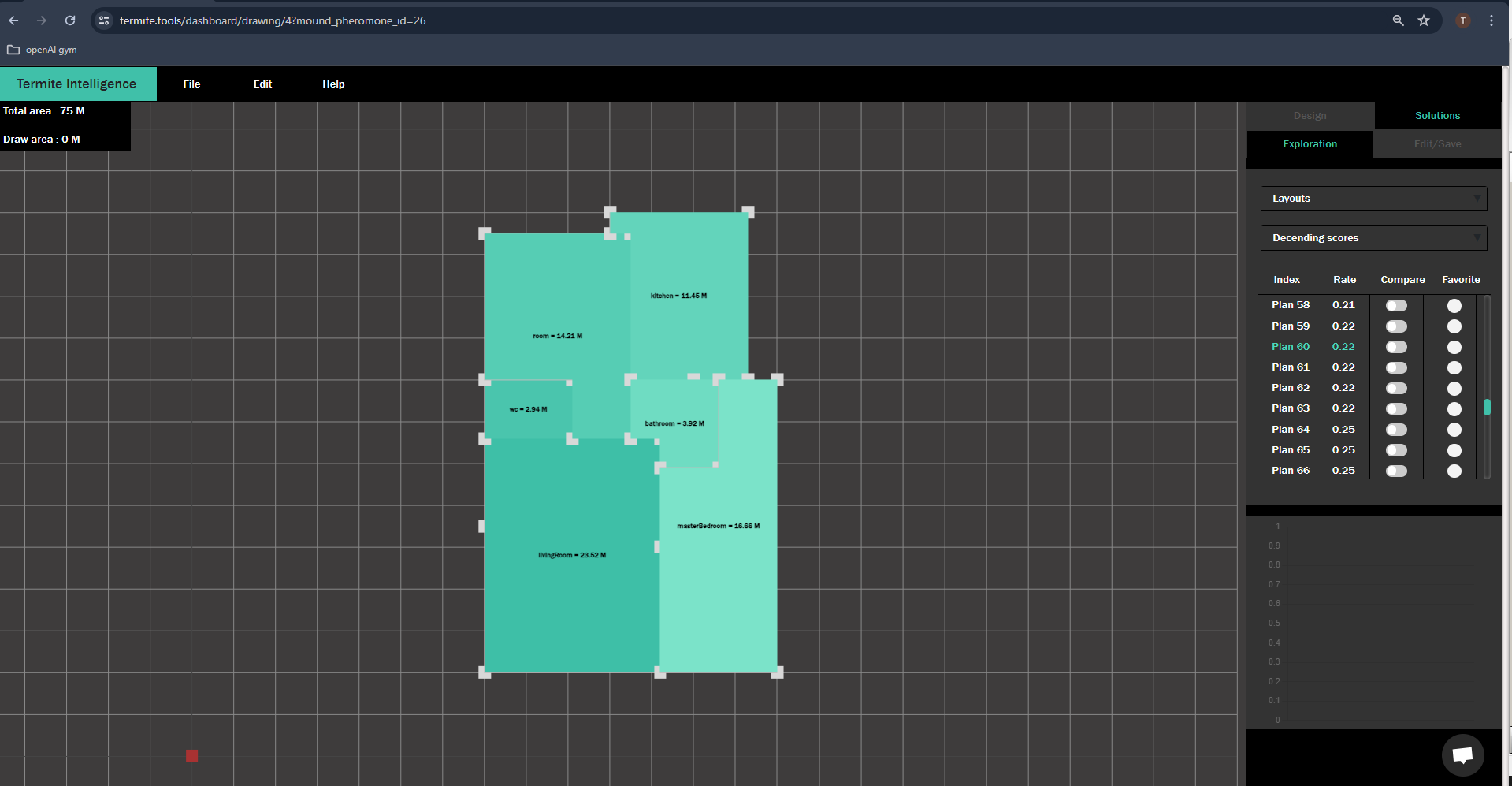Mark Plan 59 as favorite
Screen dimensions: 1512x786
pos(1454,326)
